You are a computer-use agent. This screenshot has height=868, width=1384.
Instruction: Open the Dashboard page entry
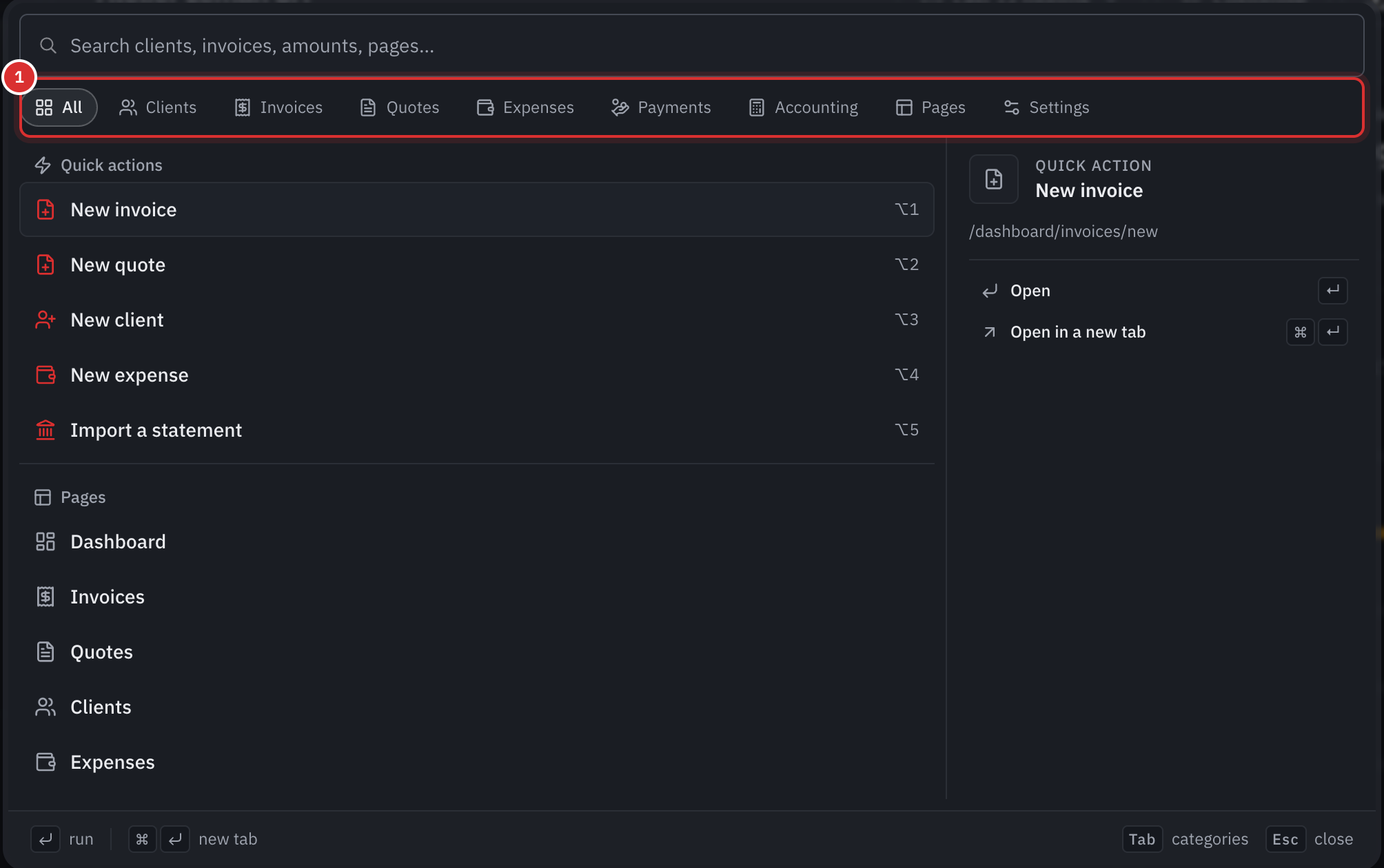click(x=477, y=541)
